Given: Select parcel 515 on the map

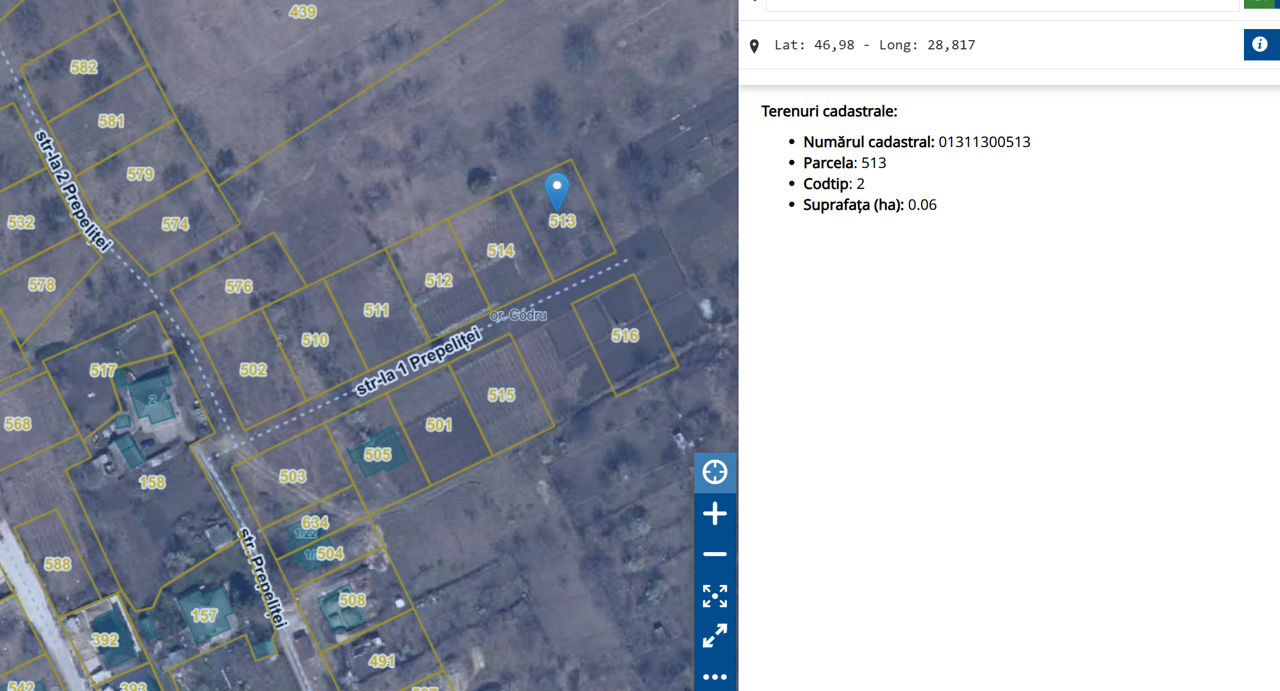Looking at the screenshot, I should [501, 395].
